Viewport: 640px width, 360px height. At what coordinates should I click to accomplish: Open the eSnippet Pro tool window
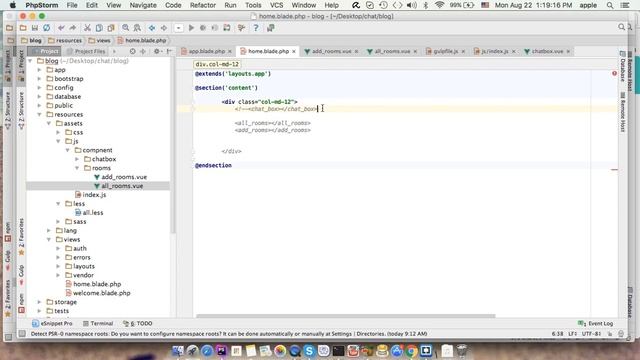(52, 323)
